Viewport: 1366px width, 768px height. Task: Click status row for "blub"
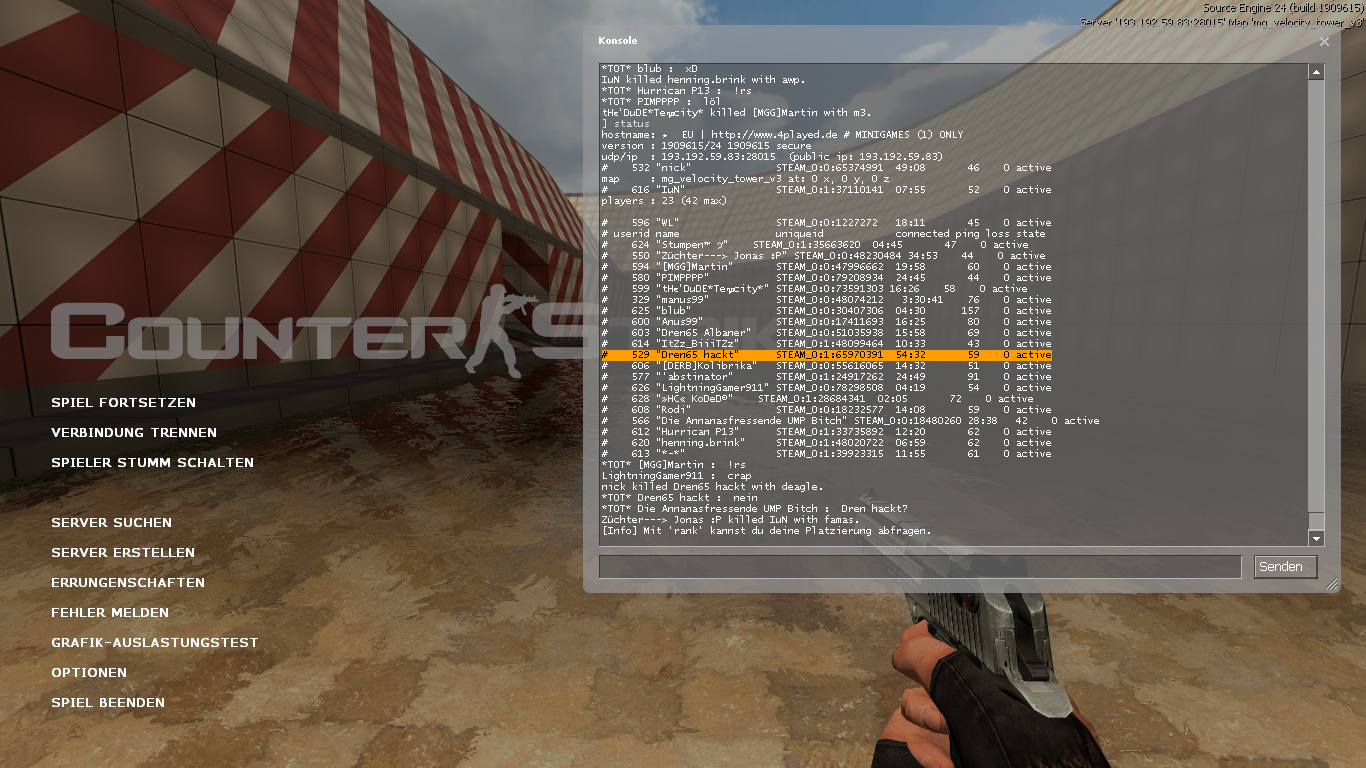click(826, 311)
